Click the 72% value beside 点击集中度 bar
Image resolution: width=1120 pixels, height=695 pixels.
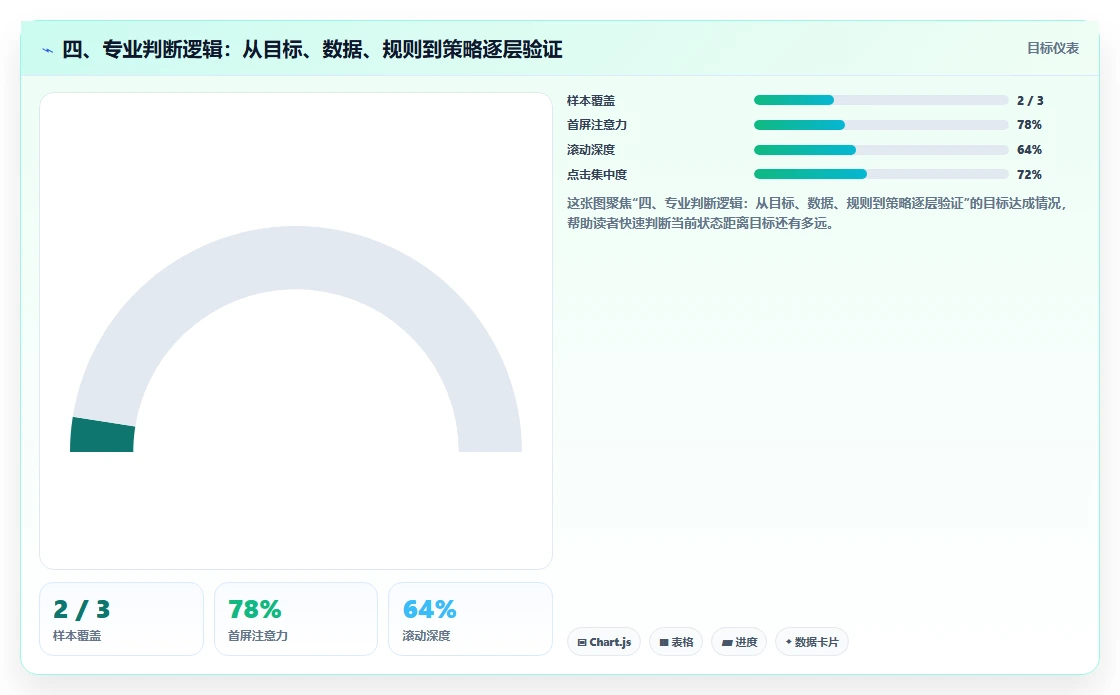[x=1029, y=175]
